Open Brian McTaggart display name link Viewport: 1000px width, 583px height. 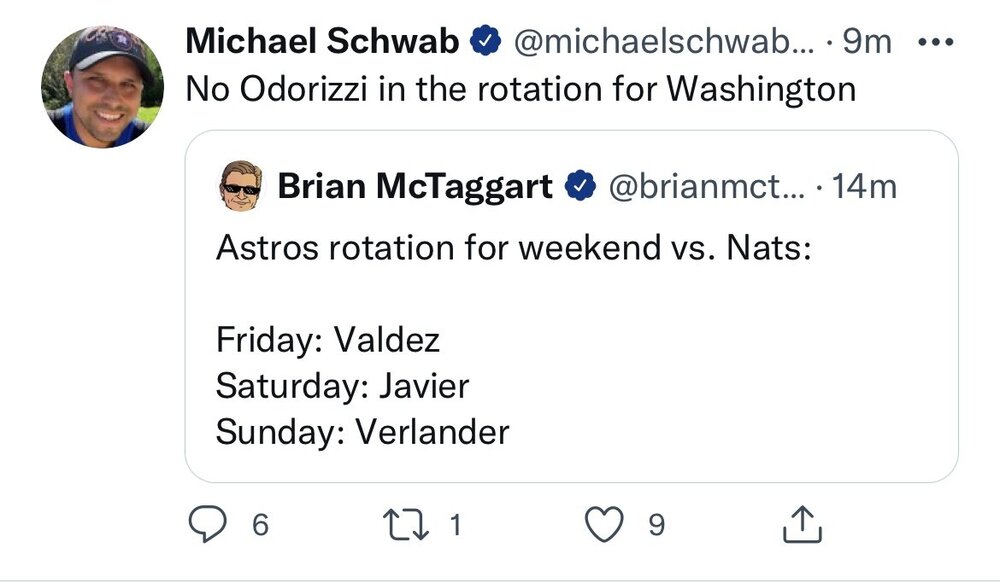(415, 187)
